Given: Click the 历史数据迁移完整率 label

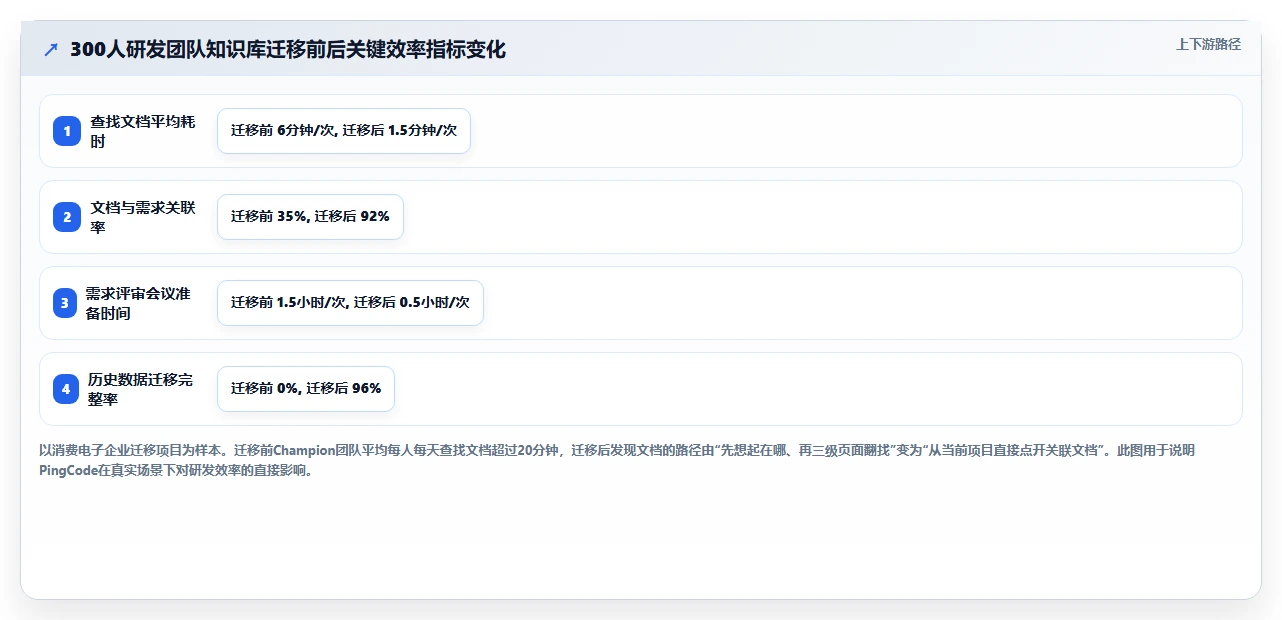Looking at the screenshot, I should 141,389.
